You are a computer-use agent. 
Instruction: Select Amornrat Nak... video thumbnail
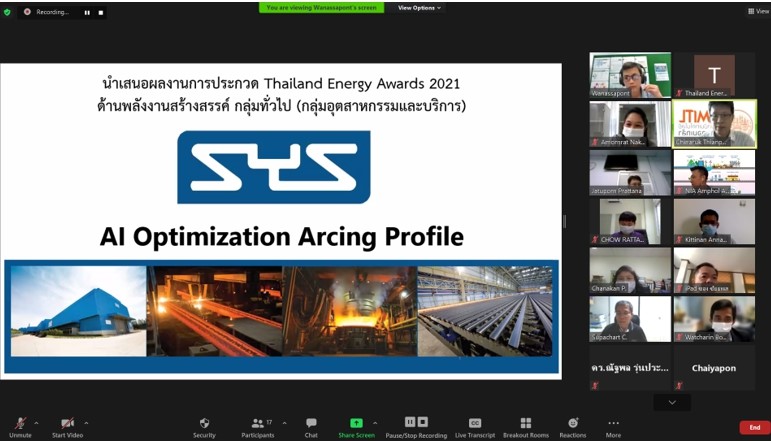click(630, 124)
